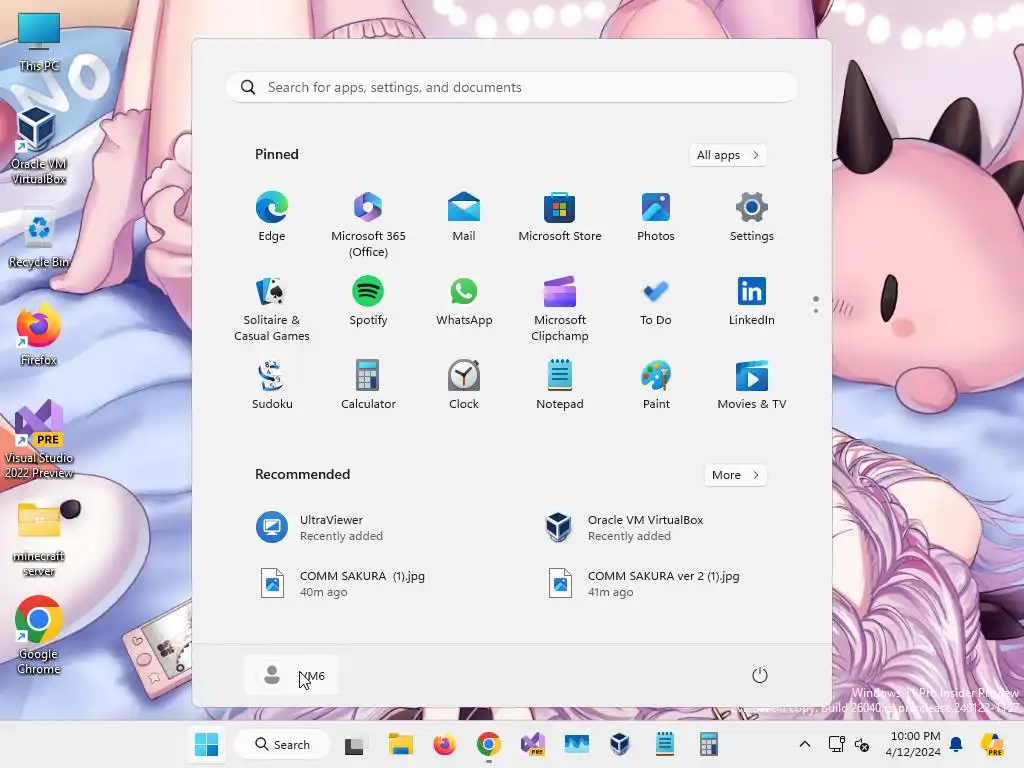The width and height of the screenshot is (1024, 768).
Task: Launch Calculator from pinned apps
Action: (x=368, y=386)
